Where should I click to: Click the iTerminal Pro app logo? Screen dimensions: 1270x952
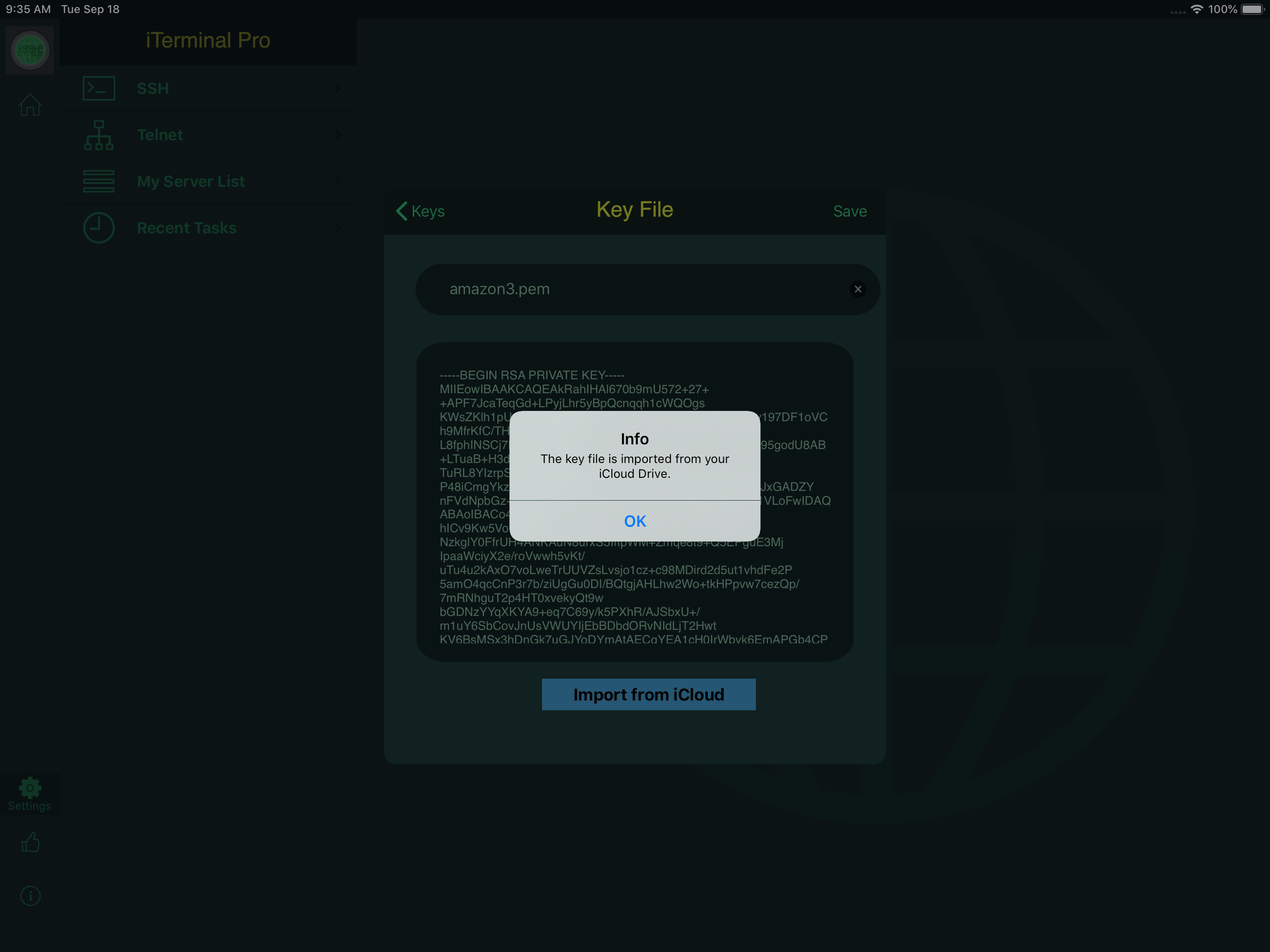pos(30,50)
